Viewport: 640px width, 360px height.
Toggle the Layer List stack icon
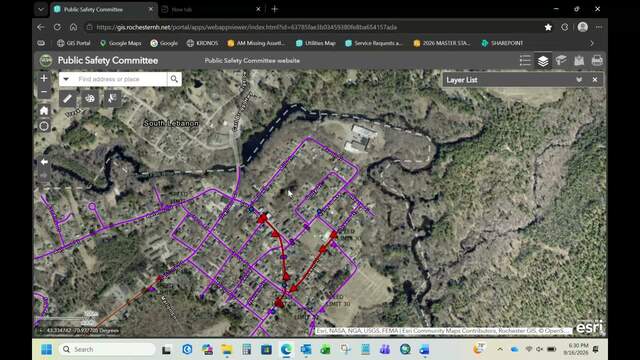point(543,60)
